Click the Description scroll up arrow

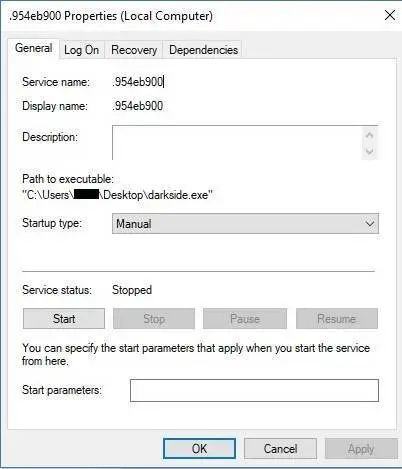point(369,135)
